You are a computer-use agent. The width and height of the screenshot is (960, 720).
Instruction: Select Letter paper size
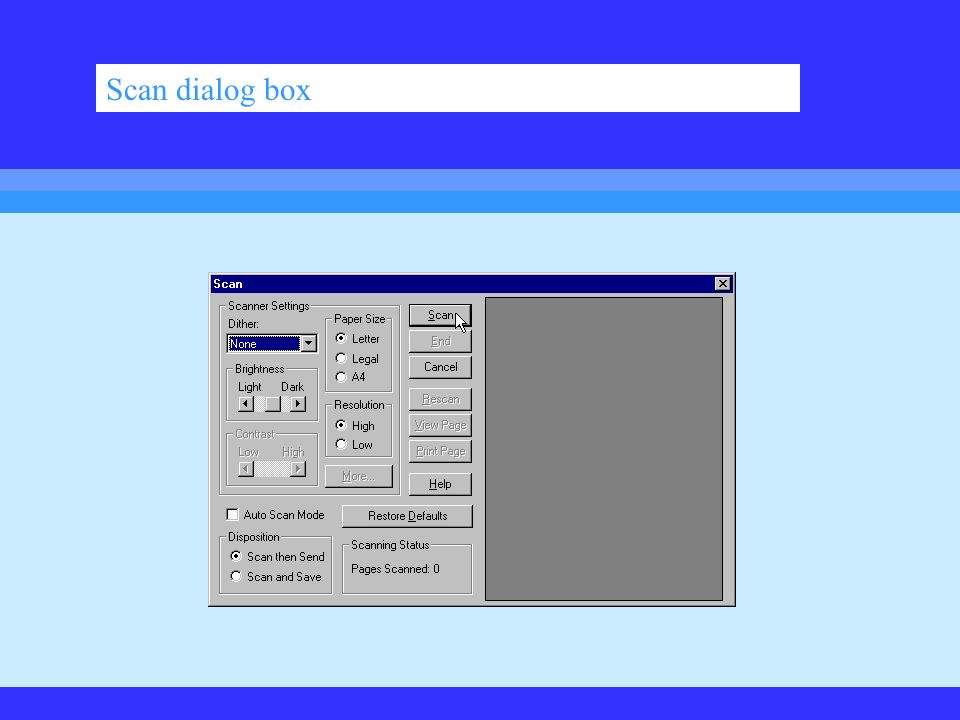[x=358, y=339]
